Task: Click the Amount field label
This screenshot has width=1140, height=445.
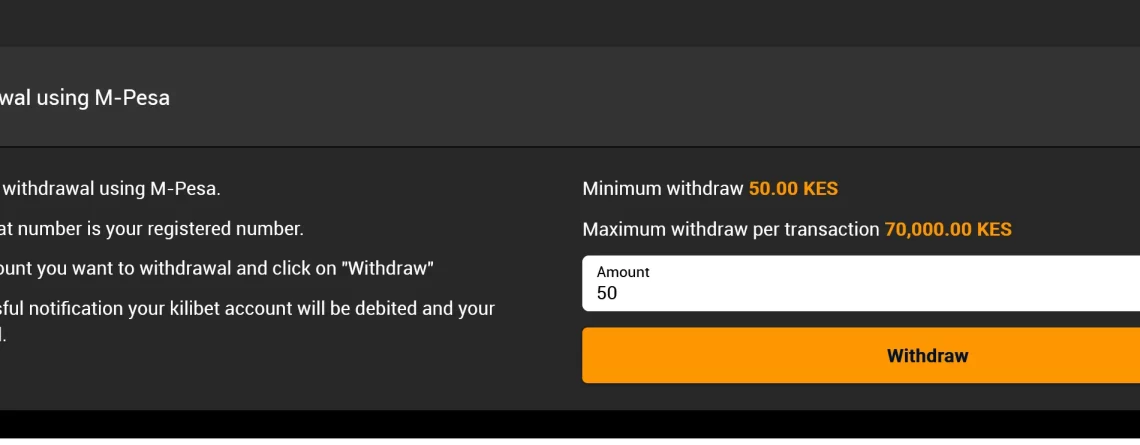Action: click(x=622, y=272)
